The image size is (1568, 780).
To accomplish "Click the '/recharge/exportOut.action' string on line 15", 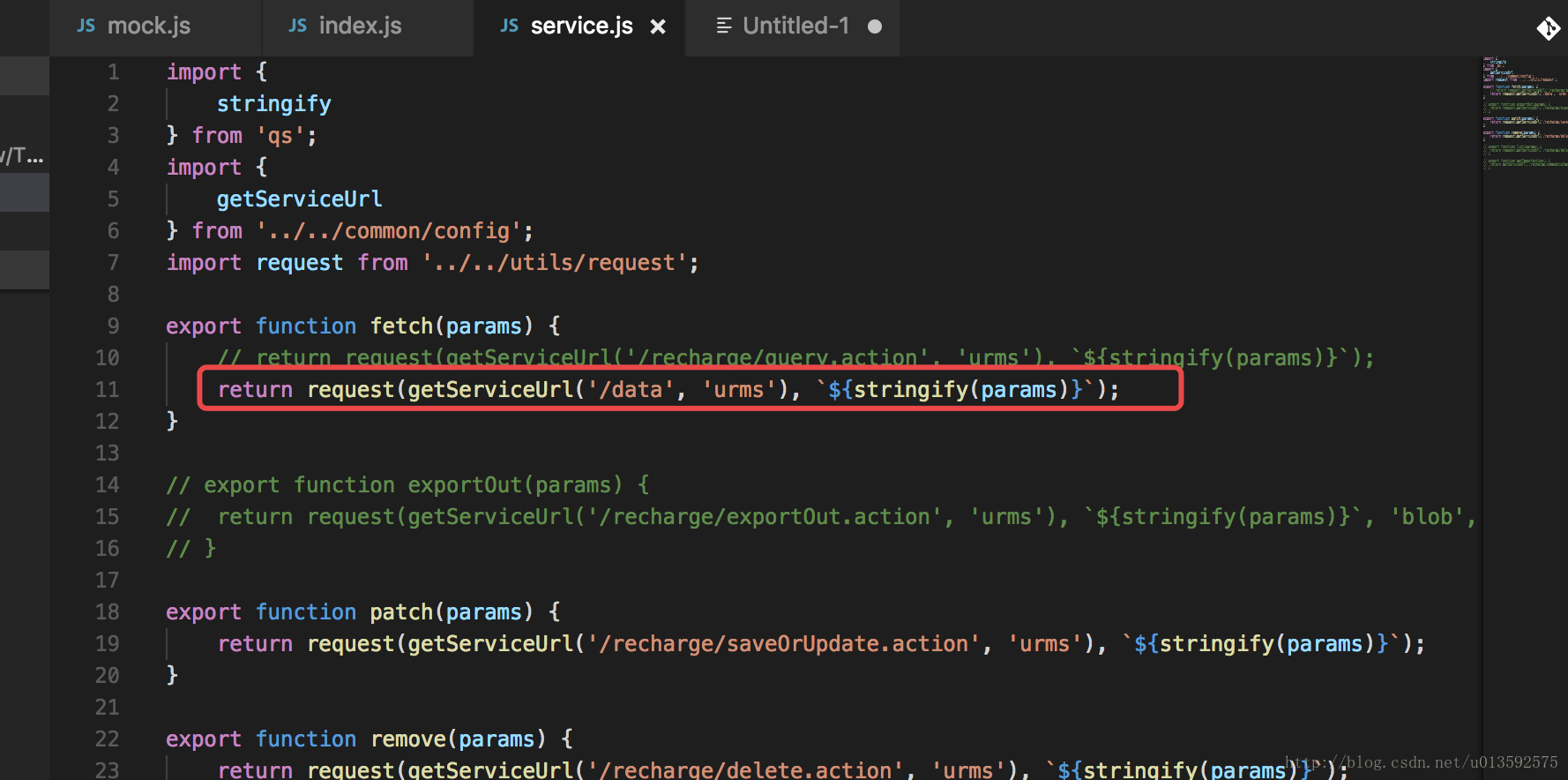I will click(765, 517).
